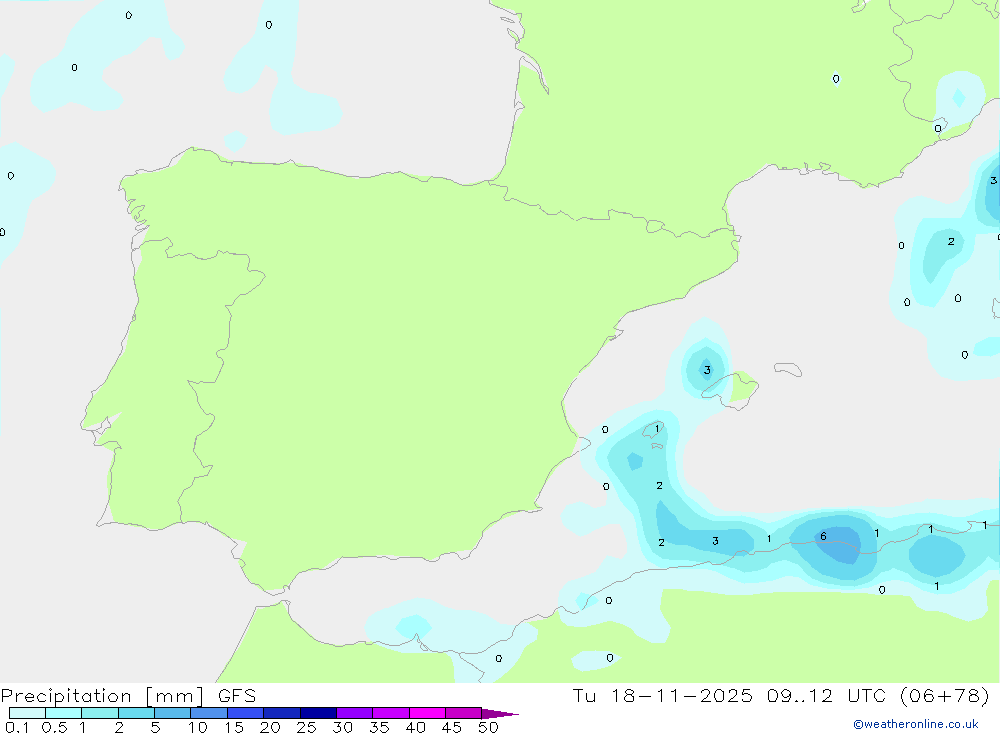Click the legend label '35'
1000x733 pixels.
pos(379,727)
